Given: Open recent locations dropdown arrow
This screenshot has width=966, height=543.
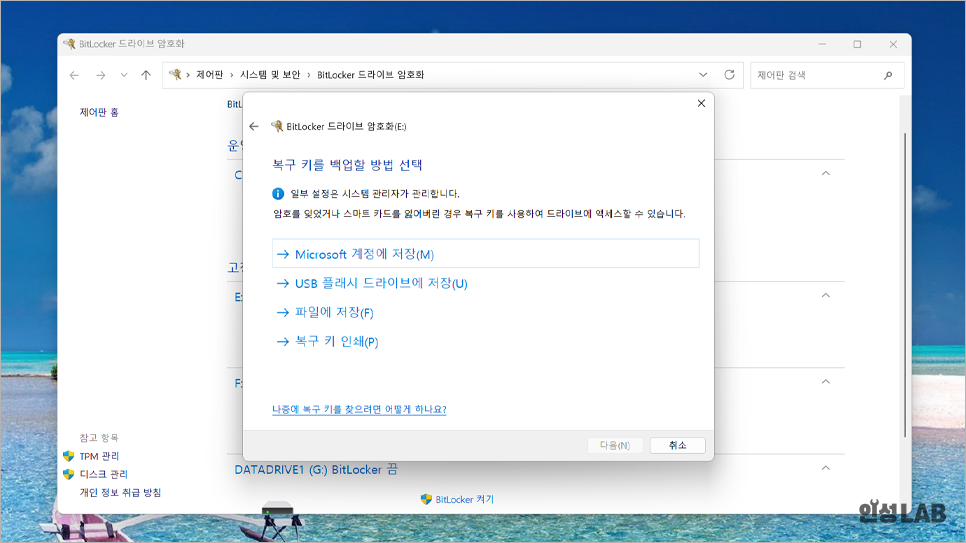Looking at the screenshot, I should [x=124, y=75].
